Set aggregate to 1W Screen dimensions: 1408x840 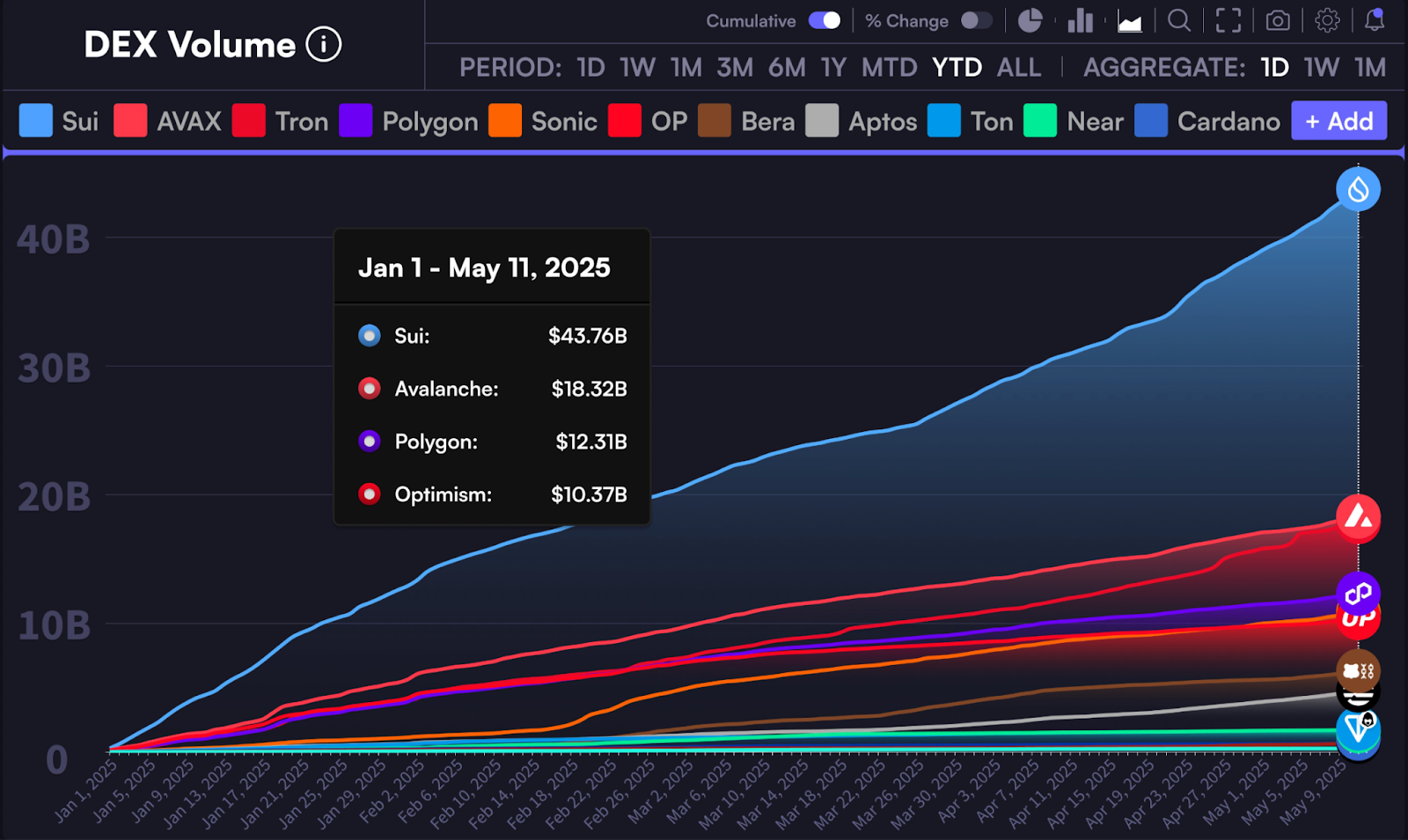(1322, 68)
